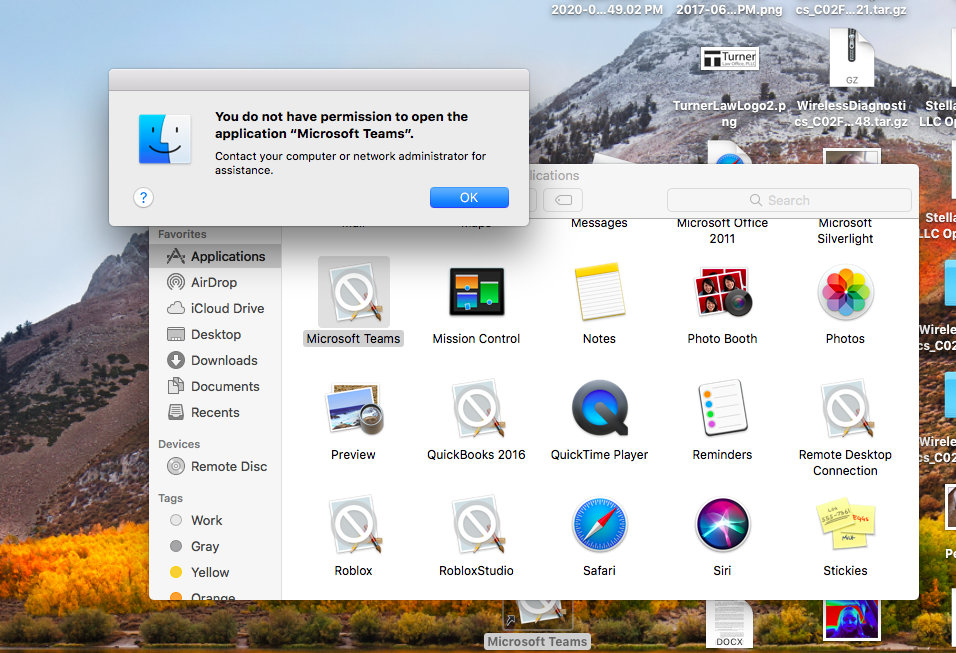Screen dimensions: 956x653
Task: Select TurnerLawLogo2.png on the desktop
Action: (x=729, y=59)
